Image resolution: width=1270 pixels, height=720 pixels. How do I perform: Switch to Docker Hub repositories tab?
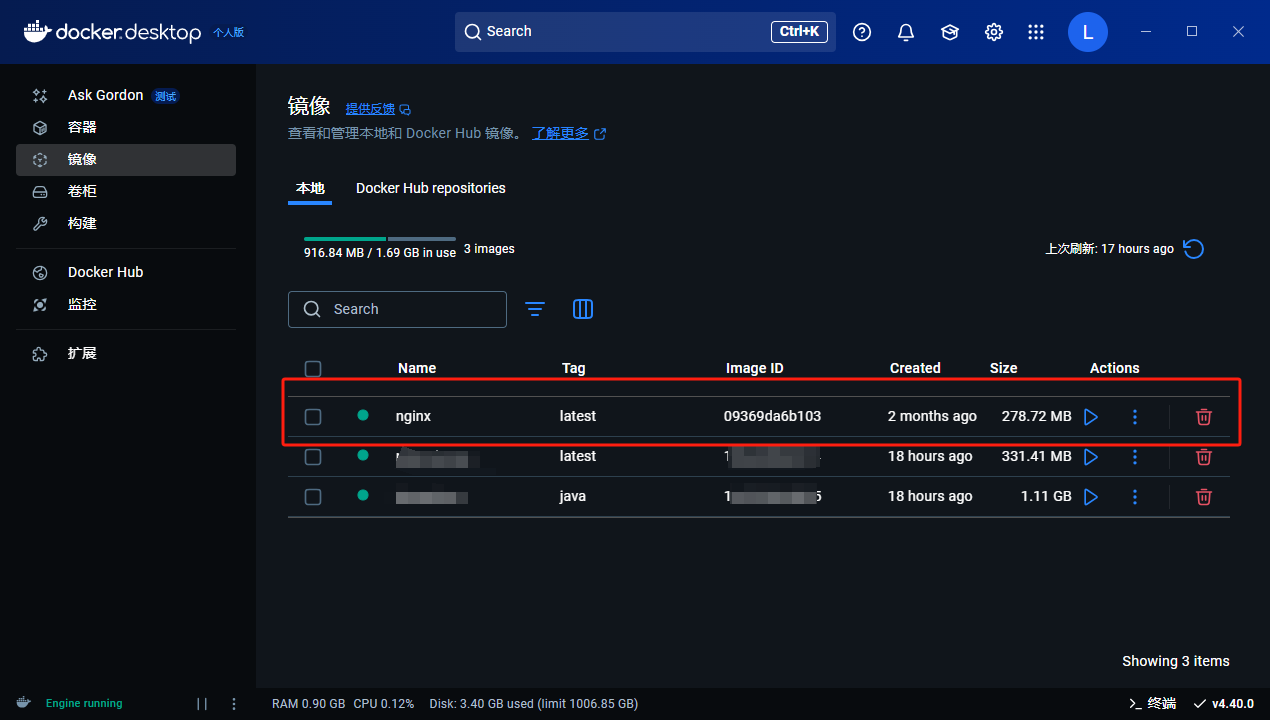431,188
